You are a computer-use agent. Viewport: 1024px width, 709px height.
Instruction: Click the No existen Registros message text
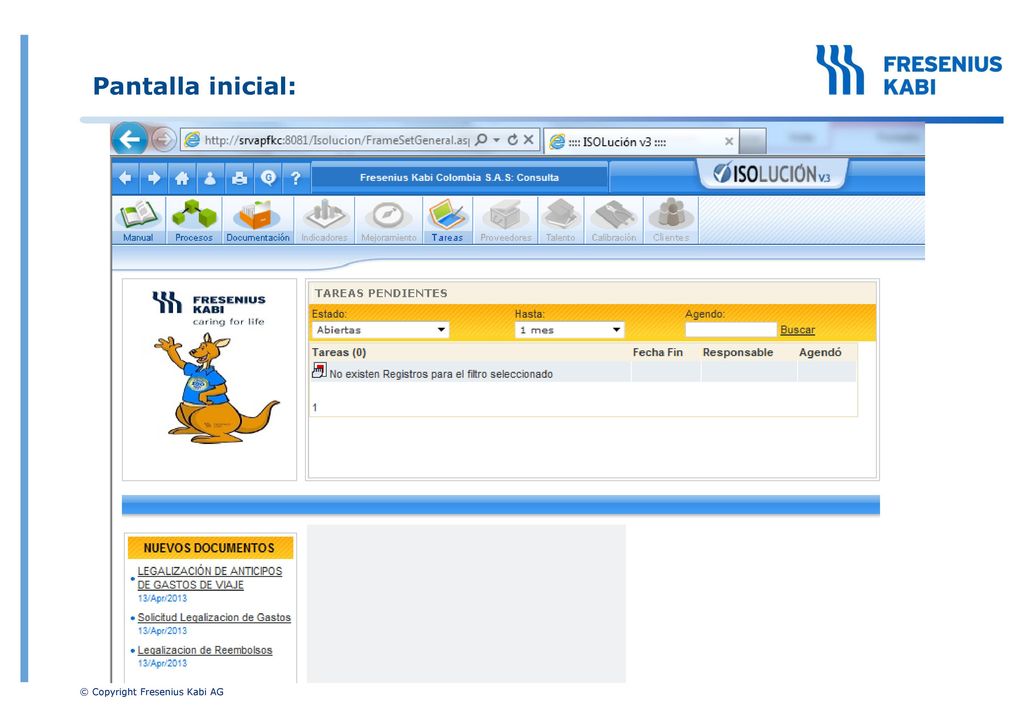tap(441, 374)
